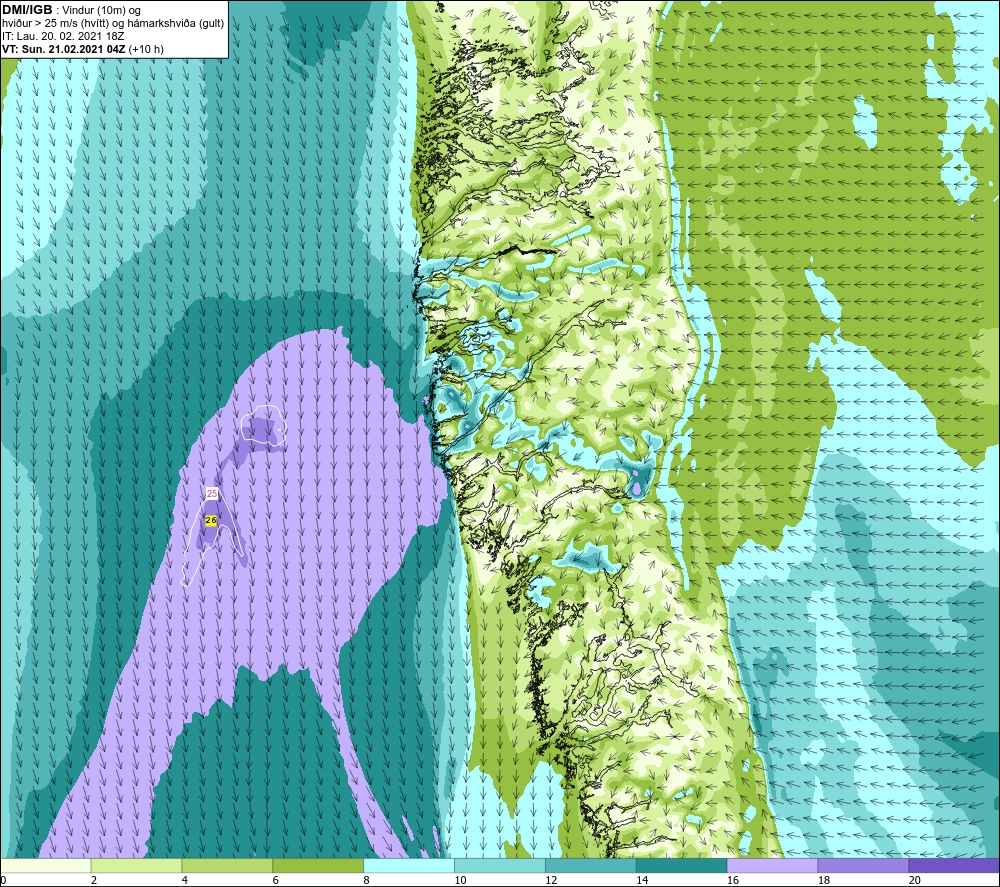Select the 18–20 m/s purple legend swatch
Image resolution: width=1000 pixels, height=887 pixels.
point(863,866)
